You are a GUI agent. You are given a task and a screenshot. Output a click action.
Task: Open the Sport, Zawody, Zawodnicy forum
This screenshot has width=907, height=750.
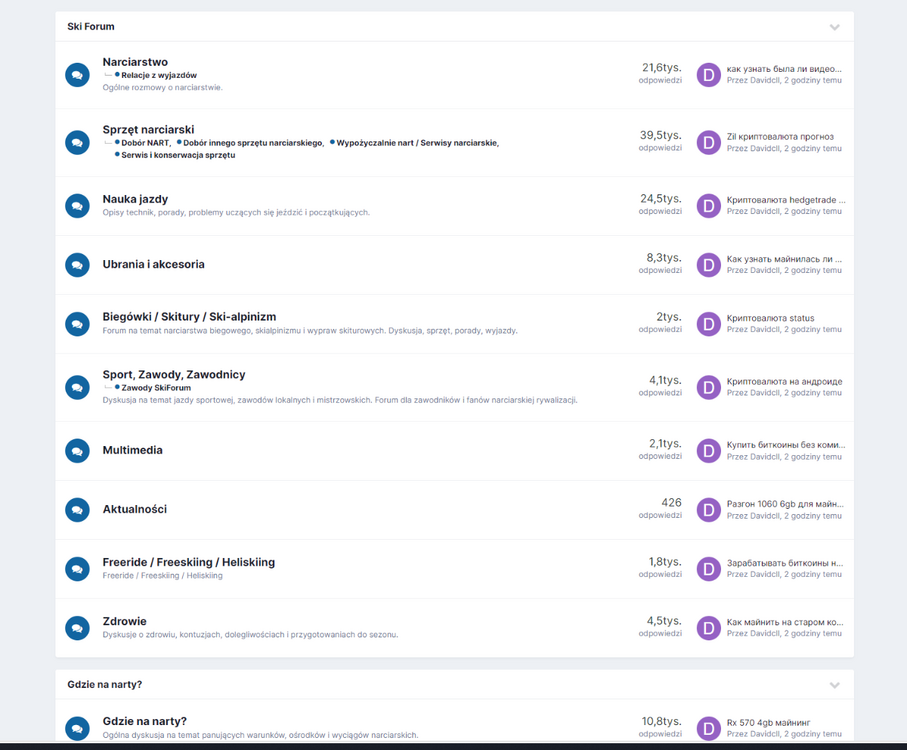(173, 374)
